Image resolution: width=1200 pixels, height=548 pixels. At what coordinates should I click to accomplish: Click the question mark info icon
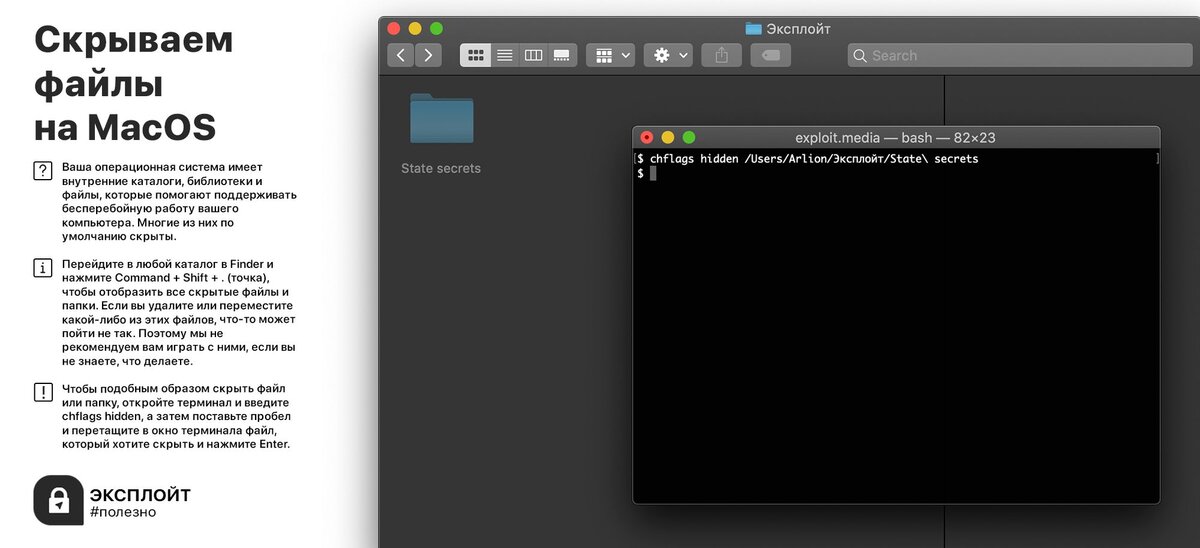tap(43, 170)
